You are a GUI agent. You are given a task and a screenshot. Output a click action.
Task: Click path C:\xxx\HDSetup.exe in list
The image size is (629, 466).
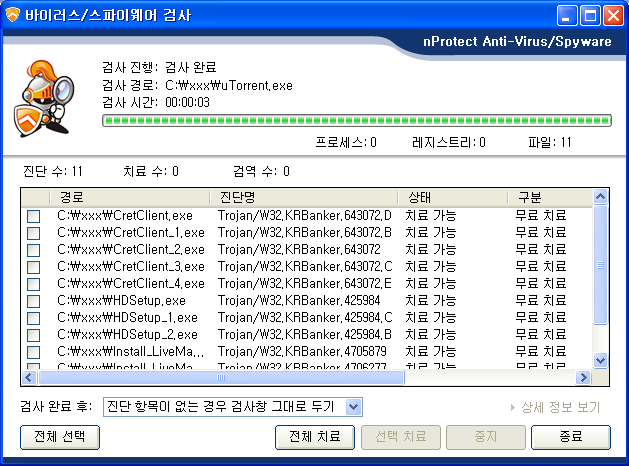(x=121, y=301)
